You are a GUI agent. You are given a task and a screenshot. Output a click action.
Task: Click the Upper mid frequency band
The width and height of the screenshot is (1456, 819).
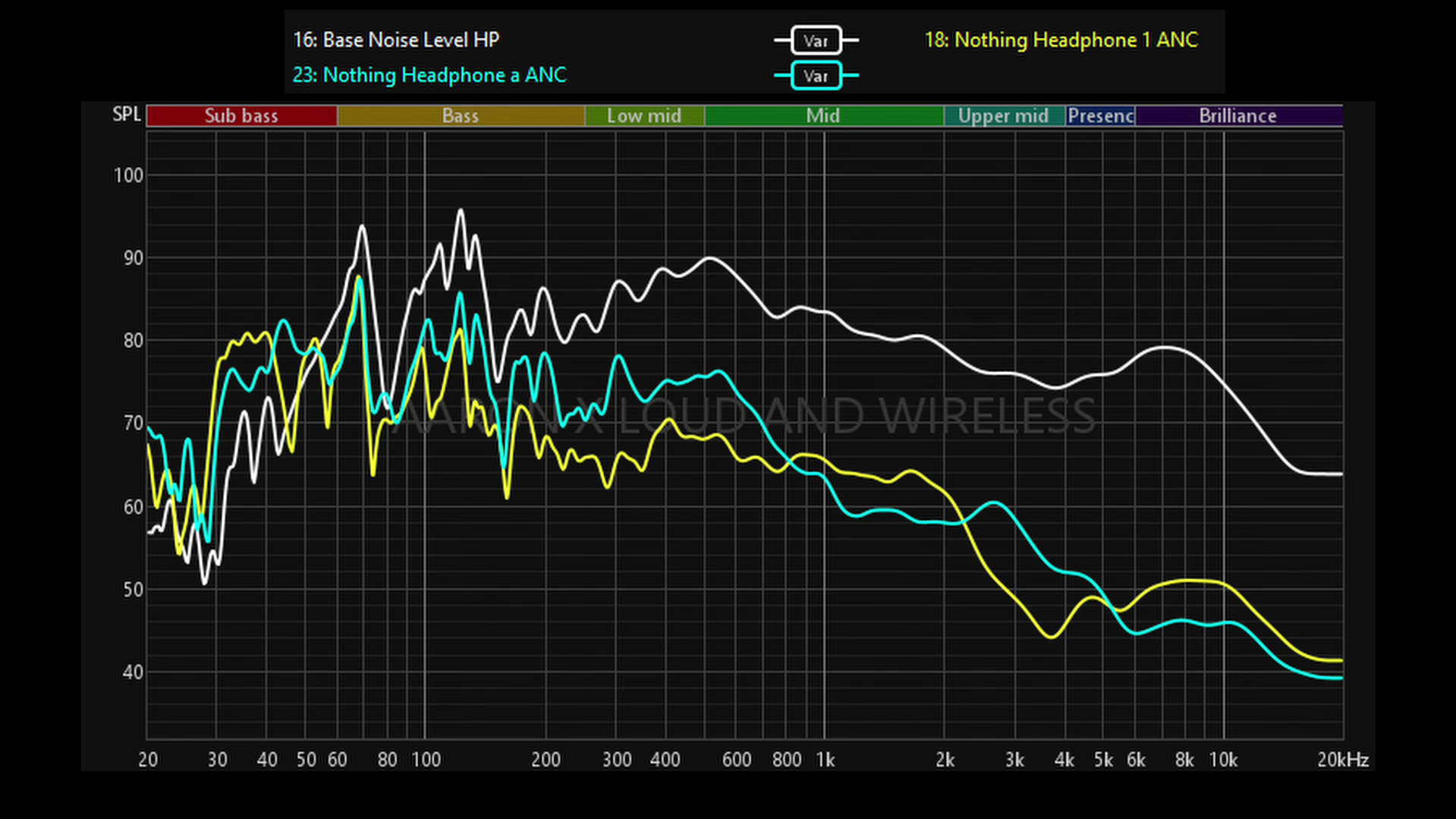click(1003, 115)
